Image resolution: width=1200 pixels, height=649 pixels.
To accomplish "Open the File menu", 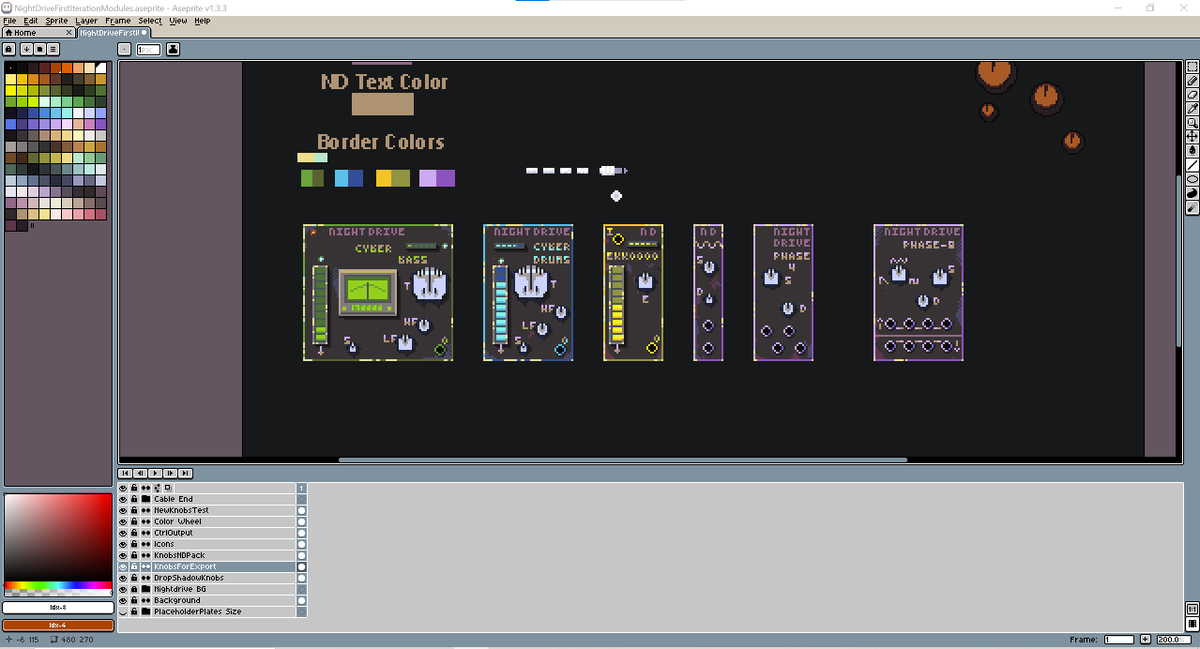I will (x=10, y=20).
